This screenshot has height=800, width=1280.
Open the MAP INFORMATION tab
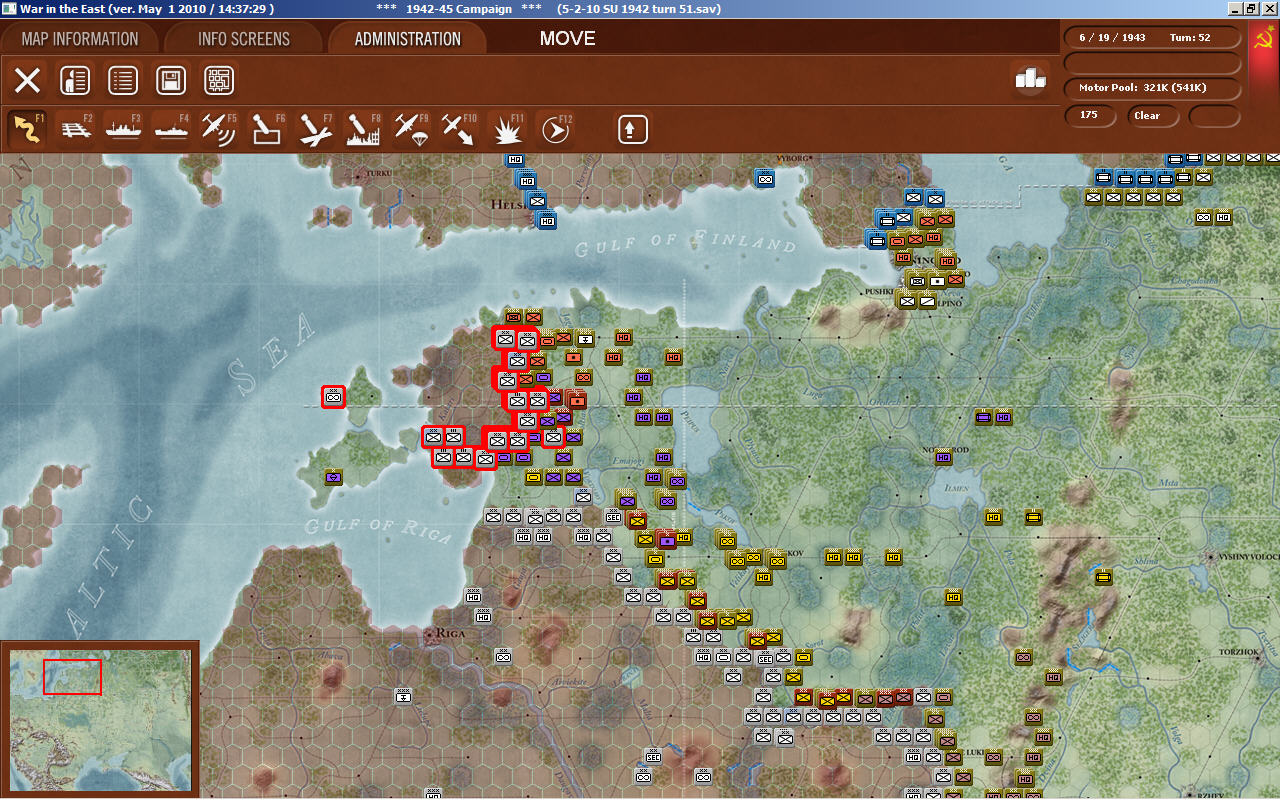(x=80, y=39)
